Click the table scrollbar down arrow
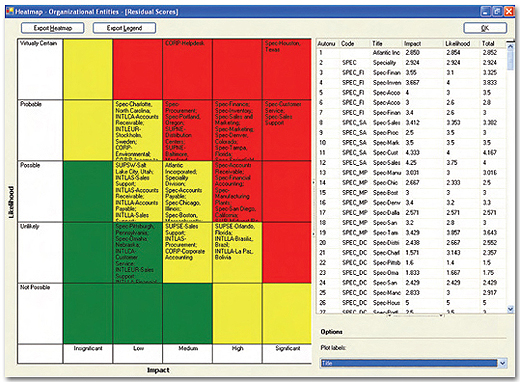 pyautogui.click(x=510, y=309)
